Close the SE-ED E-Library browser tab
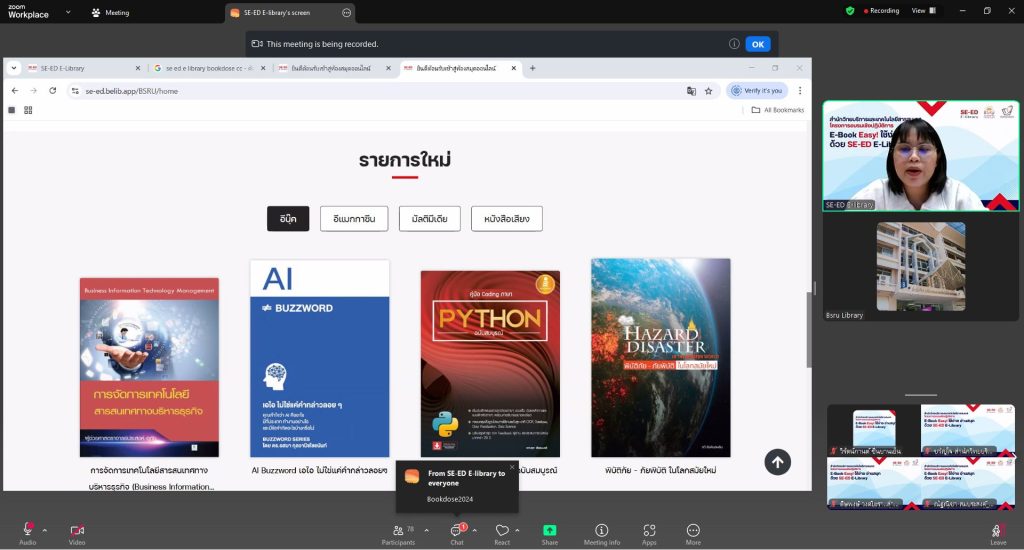 [x=138, y=68]
